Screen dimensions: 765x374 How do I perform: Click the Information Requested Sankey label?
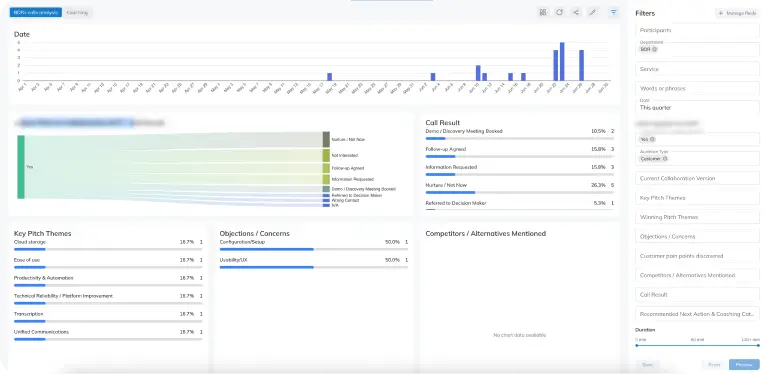[352, 179]
